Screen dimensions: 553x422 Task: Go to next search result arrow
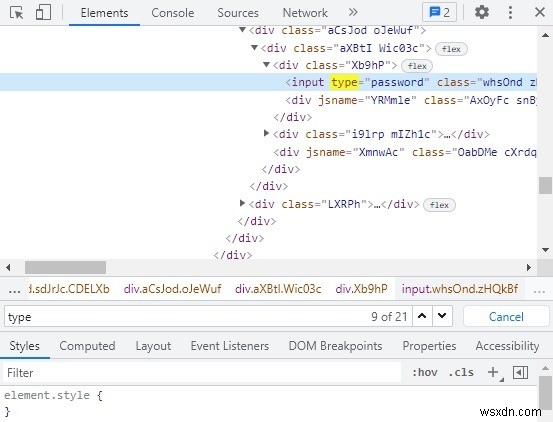(442, 316)
